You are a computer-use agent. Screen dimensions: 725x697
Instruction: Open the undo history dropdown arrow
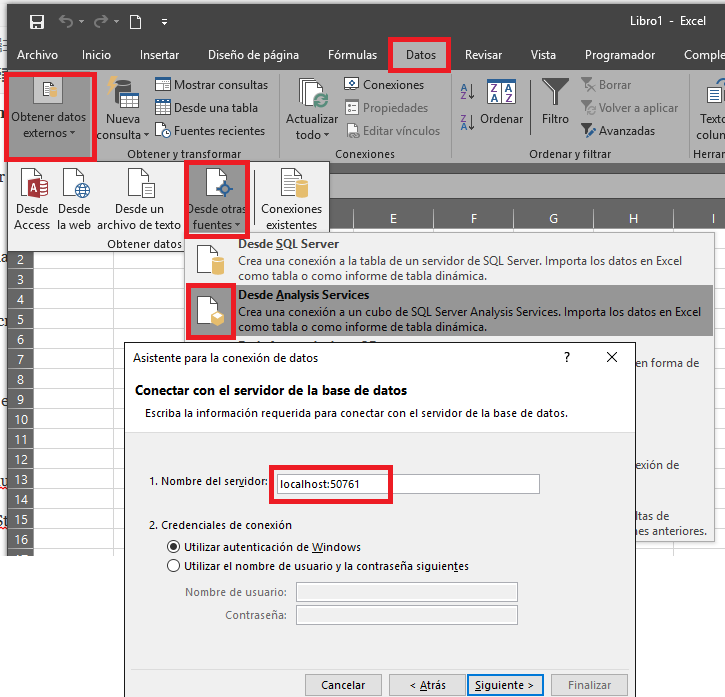pyautogui.click(x=81, y=21)
